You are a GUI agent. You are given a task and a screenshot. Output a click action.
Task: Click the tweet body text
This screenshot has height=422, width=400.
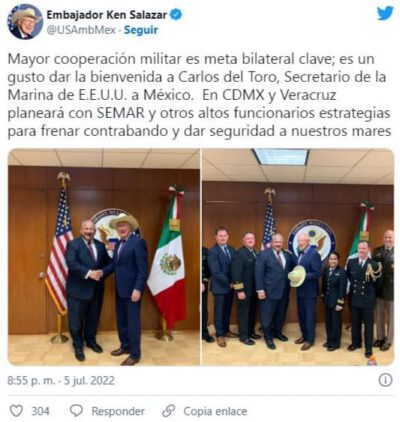pos(199,95)
